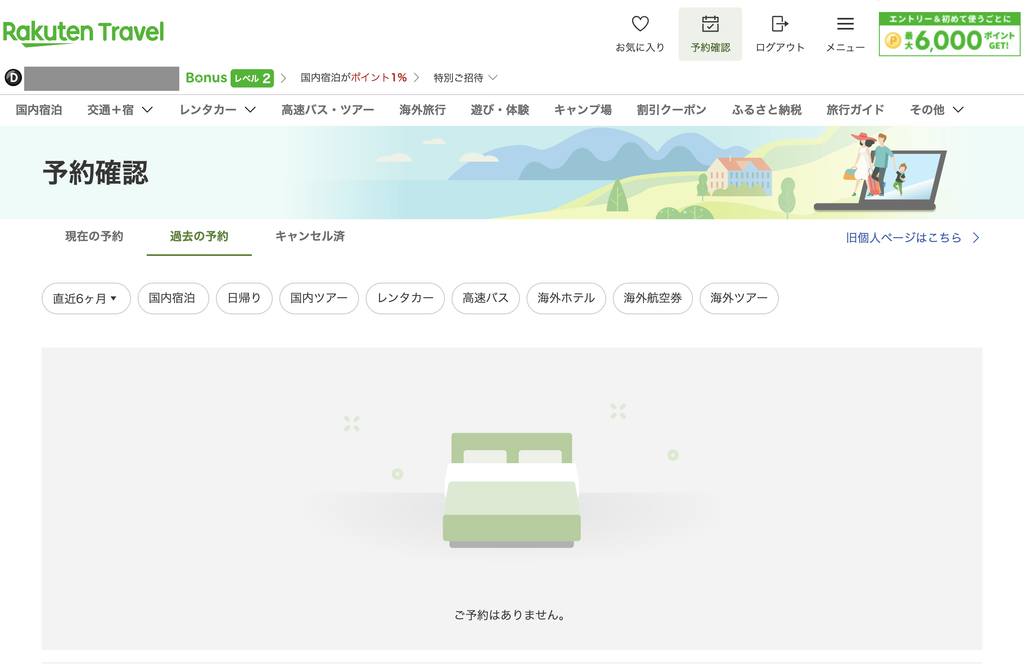Click the ご予約はありません。 message
This screenshot has width=1024, height=667.
(x=510, y=615)
